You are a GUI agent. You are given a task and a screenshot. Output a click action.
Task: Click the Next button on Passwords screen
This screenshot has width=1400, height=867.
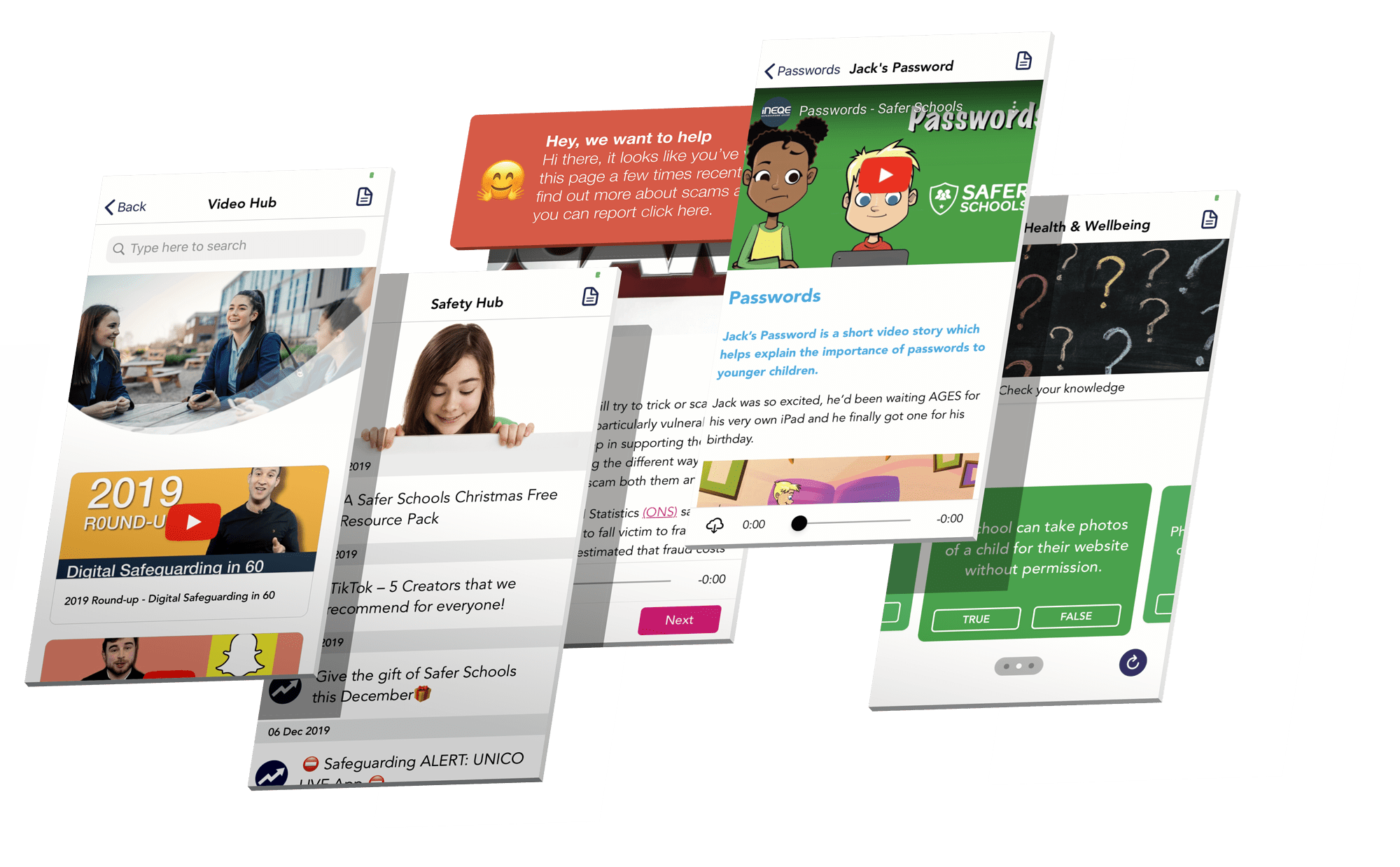pyautogui.click(x=680, y=618)
